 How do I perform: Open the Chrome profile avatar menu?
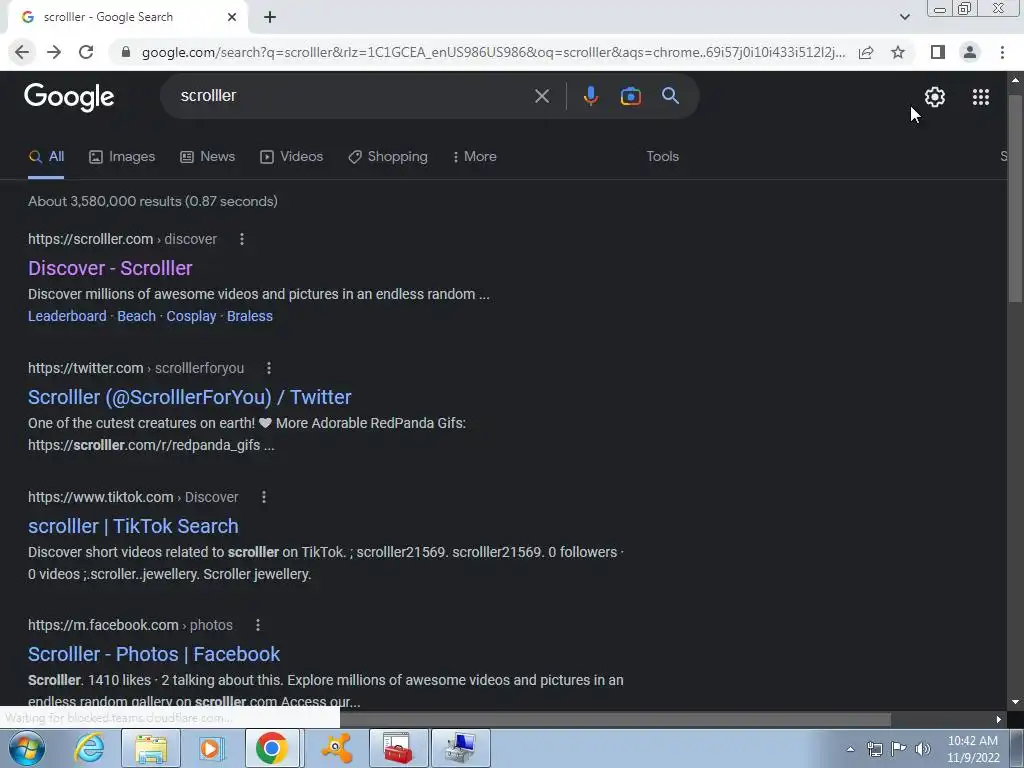(970, 52)
